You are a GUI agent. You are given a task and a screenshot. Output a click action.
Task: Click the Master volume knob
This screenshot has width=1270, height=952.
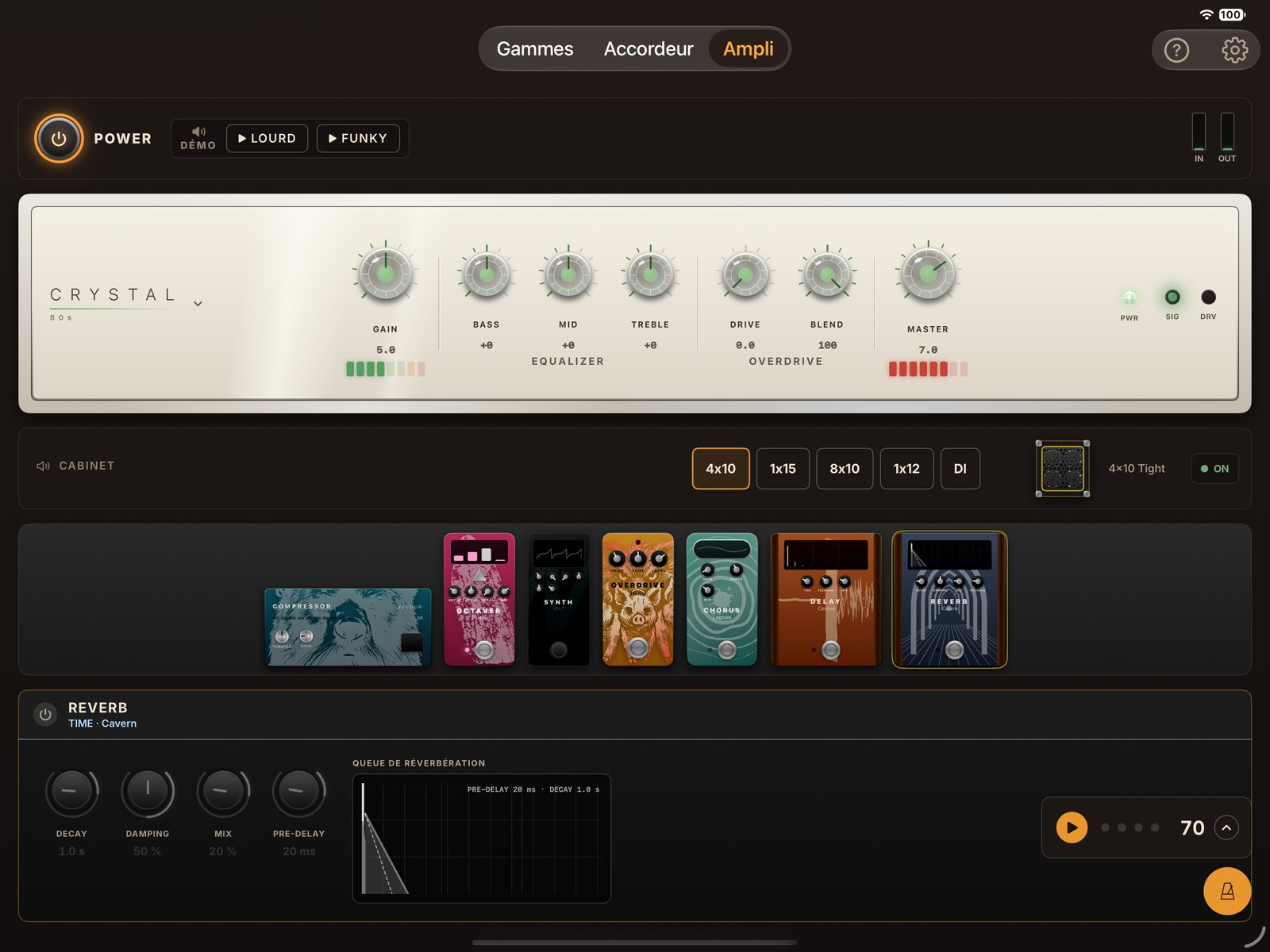pyautogui.click(x=928, y=274)
